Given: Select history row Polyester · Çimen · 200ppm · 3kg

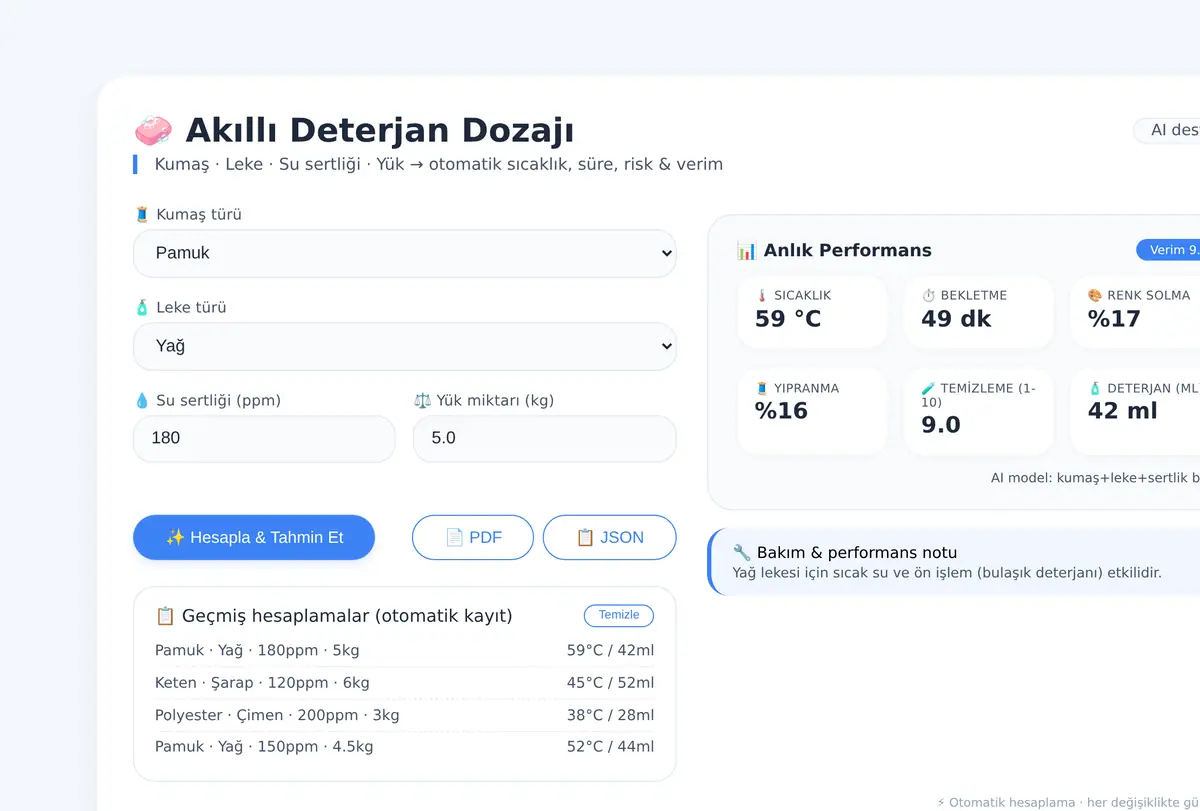Looking at the screenshot, I should tap(404, 715).
